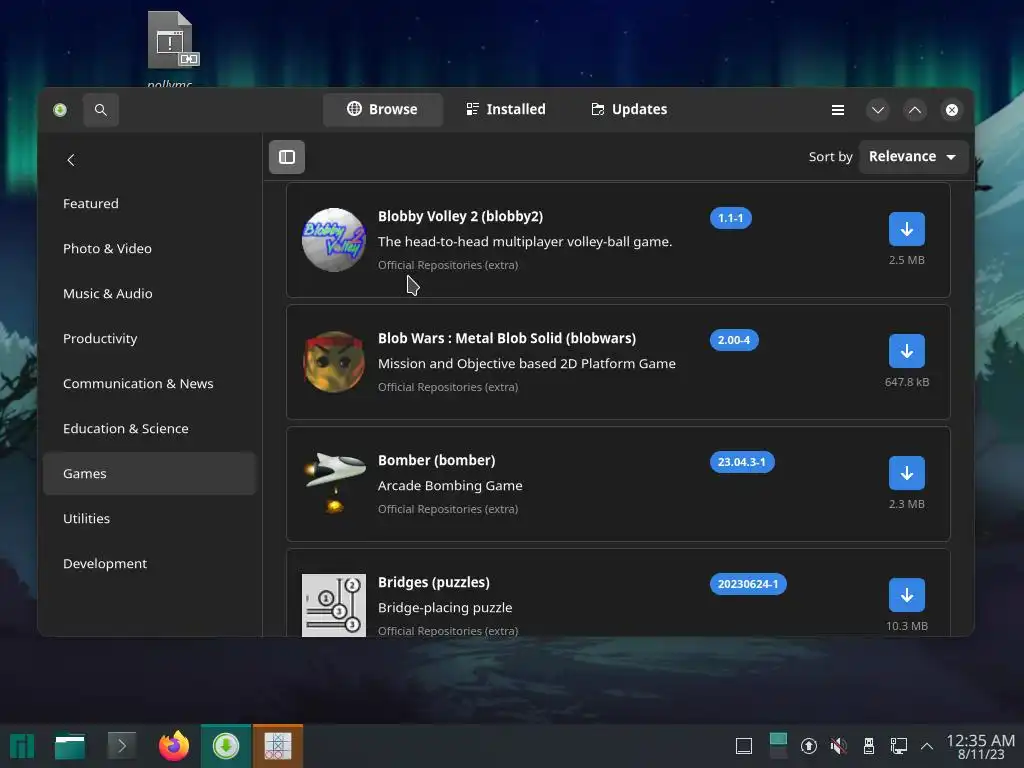Click the Blobby Volley 2 app icon
The width and height of the screenshot is (1024, 768).
pyautogui.click(x=334, y=240)
